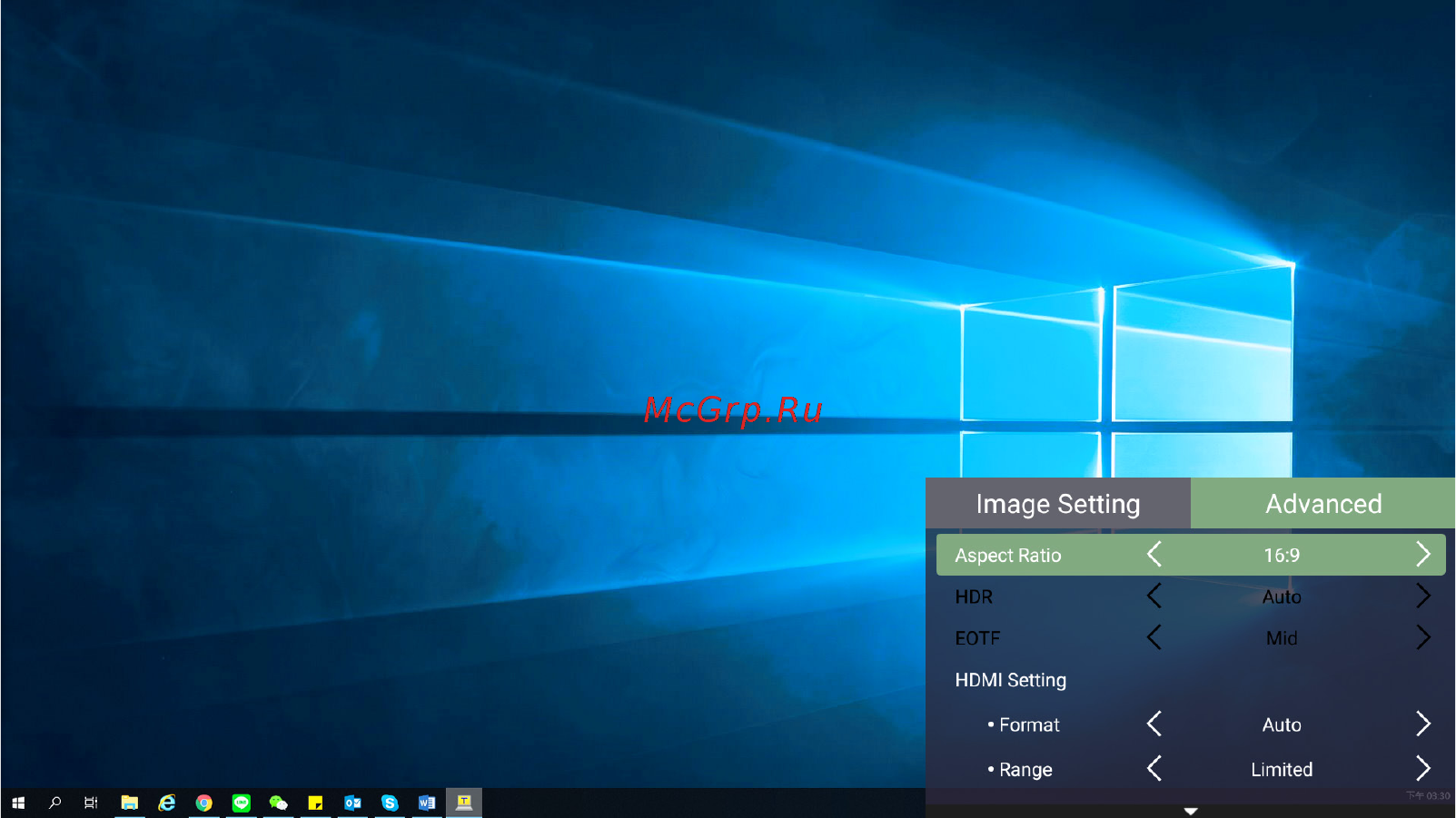Open Skype from the taskbar

[x=390, y=803]
